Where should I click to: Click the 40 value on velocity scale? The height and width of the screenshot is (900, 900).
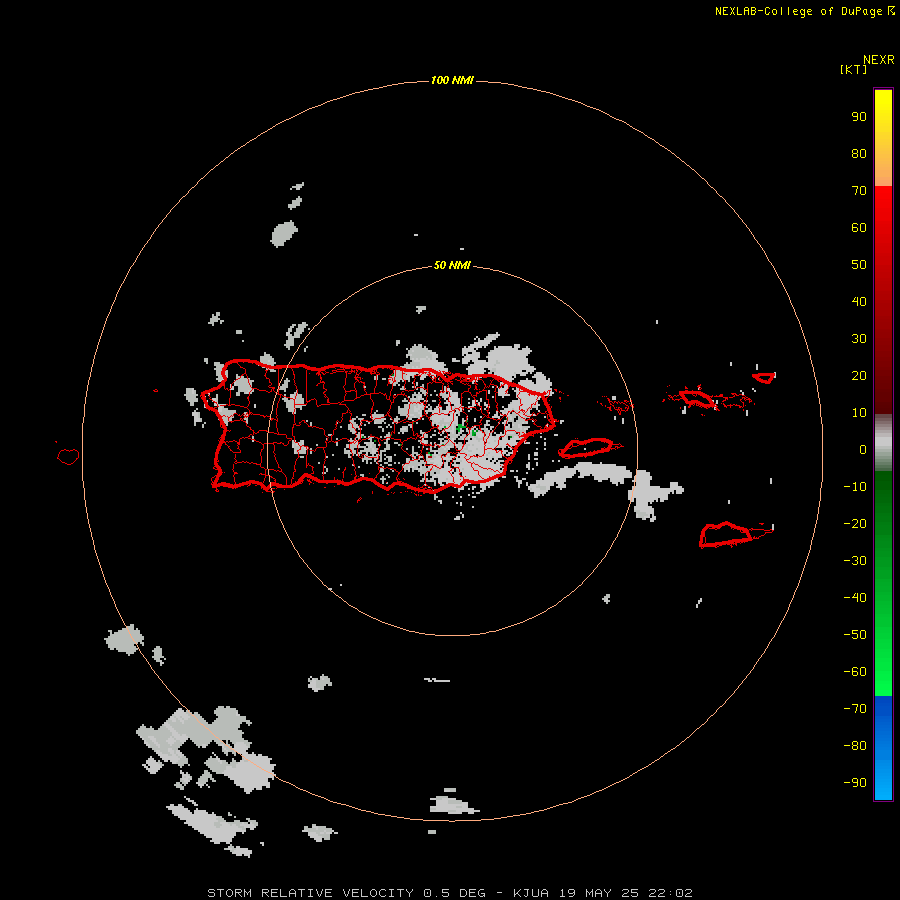859,301
